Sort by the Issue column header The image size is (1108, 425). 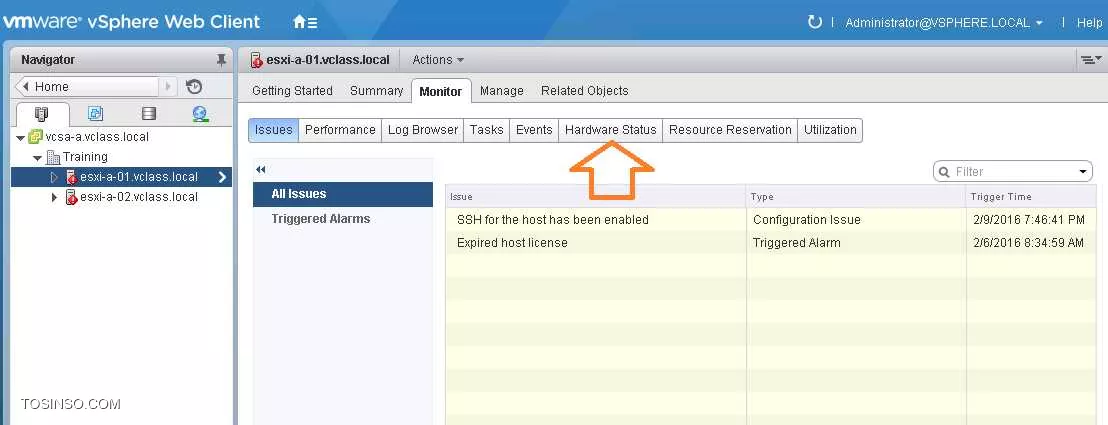tap(596, 197)
